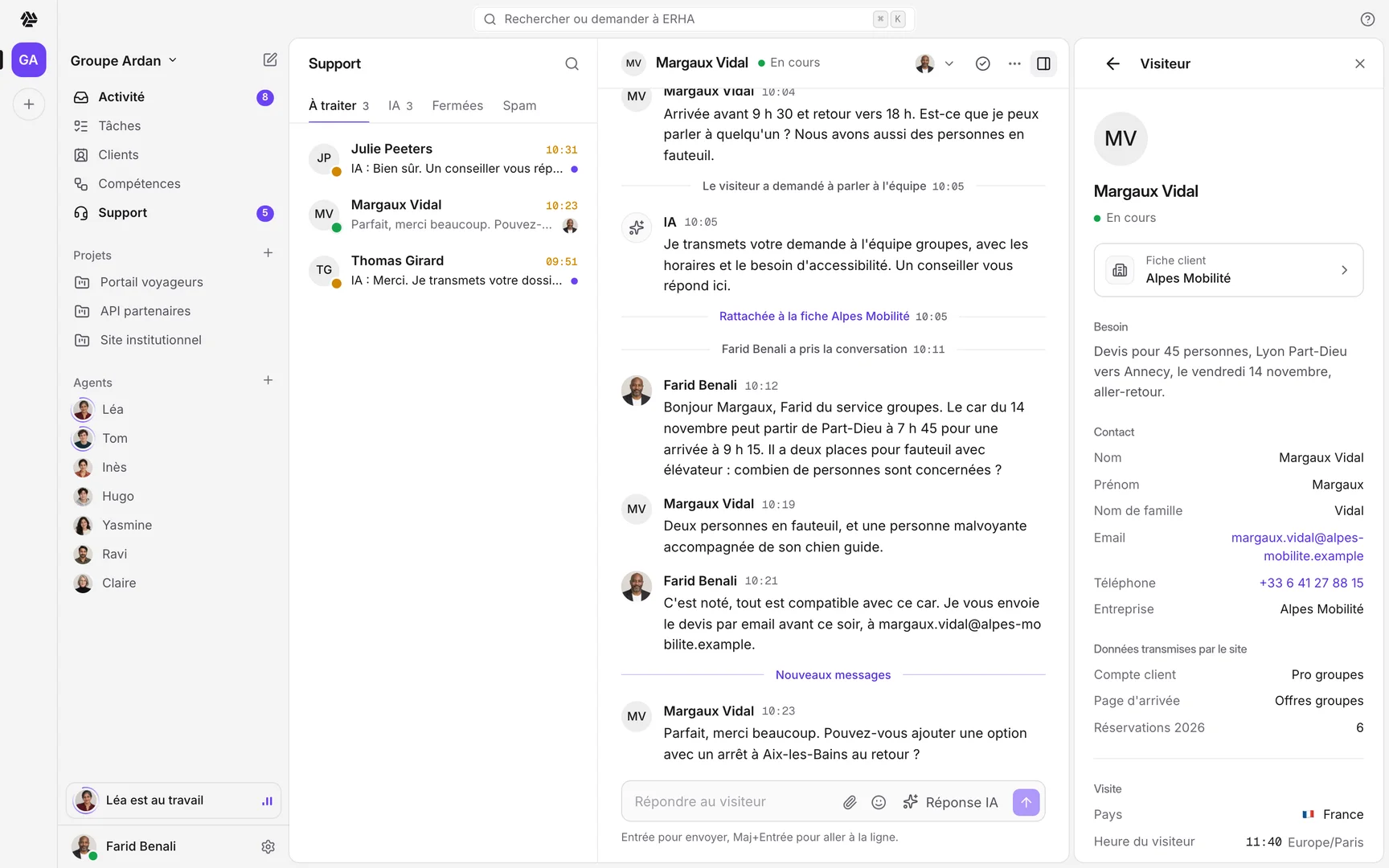Open settings gear next to Farid Benali
Viewport: 1389px width, 868px height.
pyautogui.click(x=268, y=846)
